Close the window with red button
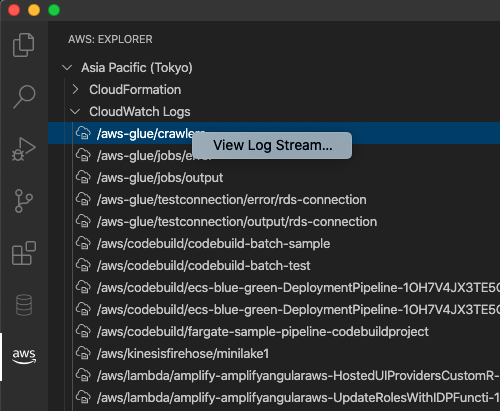 (x=14, y=10)
